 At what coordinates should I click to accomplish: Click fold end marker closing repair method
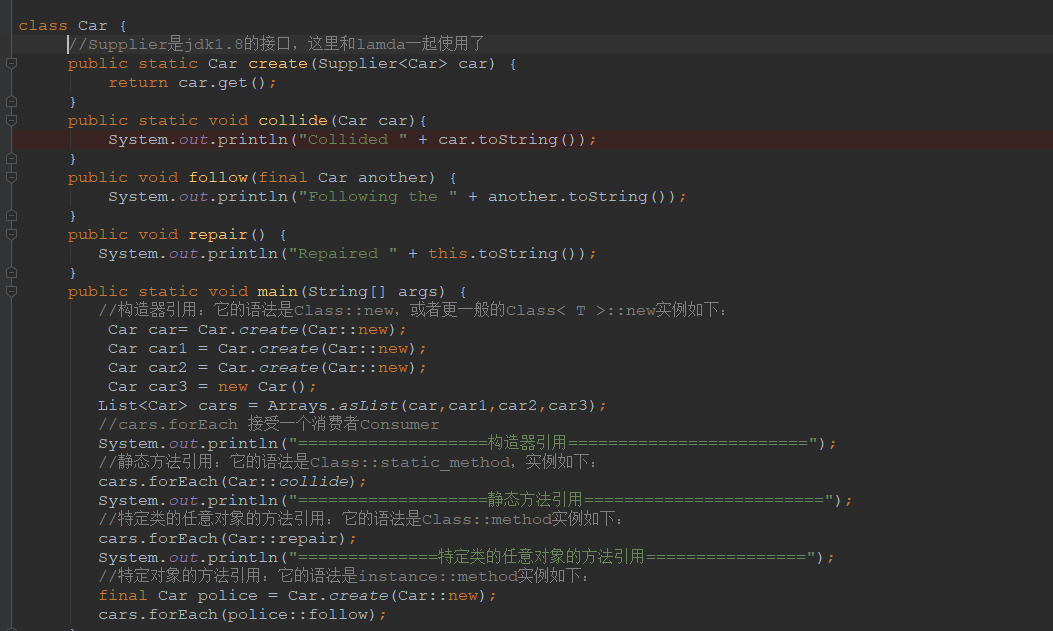coord(11,273)
